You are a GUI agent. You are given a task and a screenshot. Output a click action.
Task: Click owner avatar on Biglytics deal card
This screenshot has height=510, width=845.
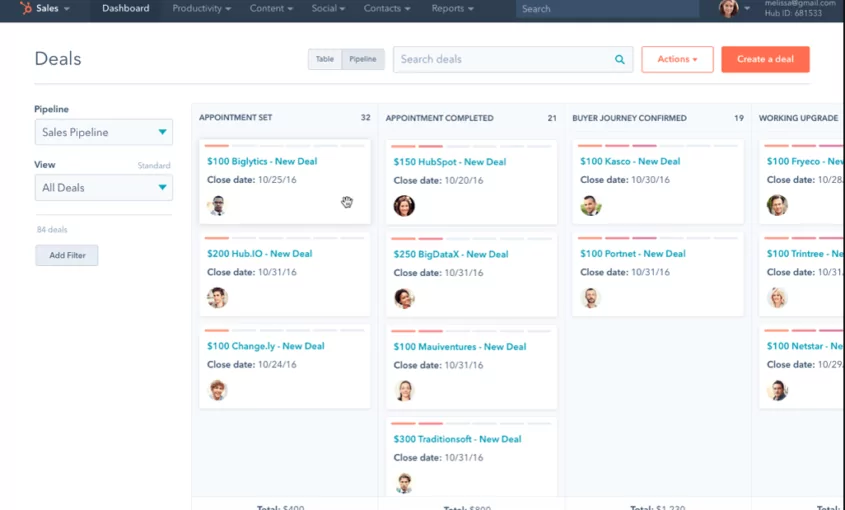[x=217, y=205]
